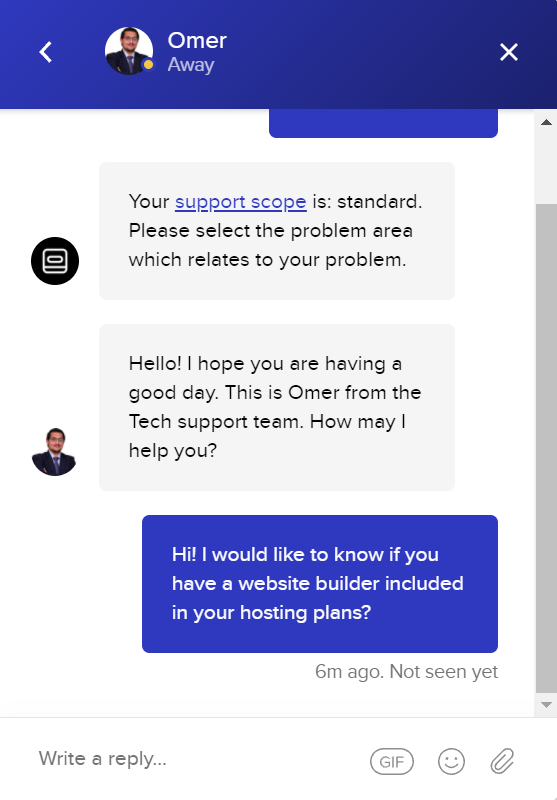This screenshot has width=557, height=800.
Task: Click Omer's profile photo in the header
Action: [129, 51]
